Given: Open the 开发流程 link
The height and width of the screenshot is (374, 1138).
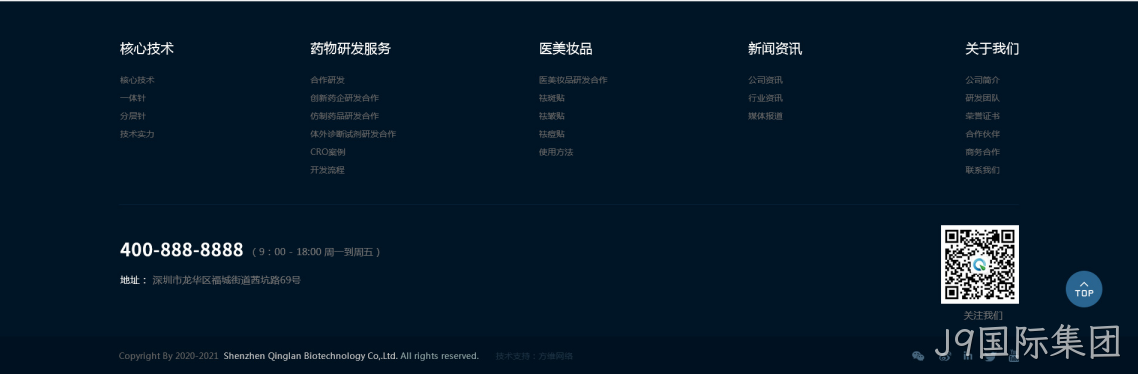Looking at the screenshot, I should click(x=327, y=171).
